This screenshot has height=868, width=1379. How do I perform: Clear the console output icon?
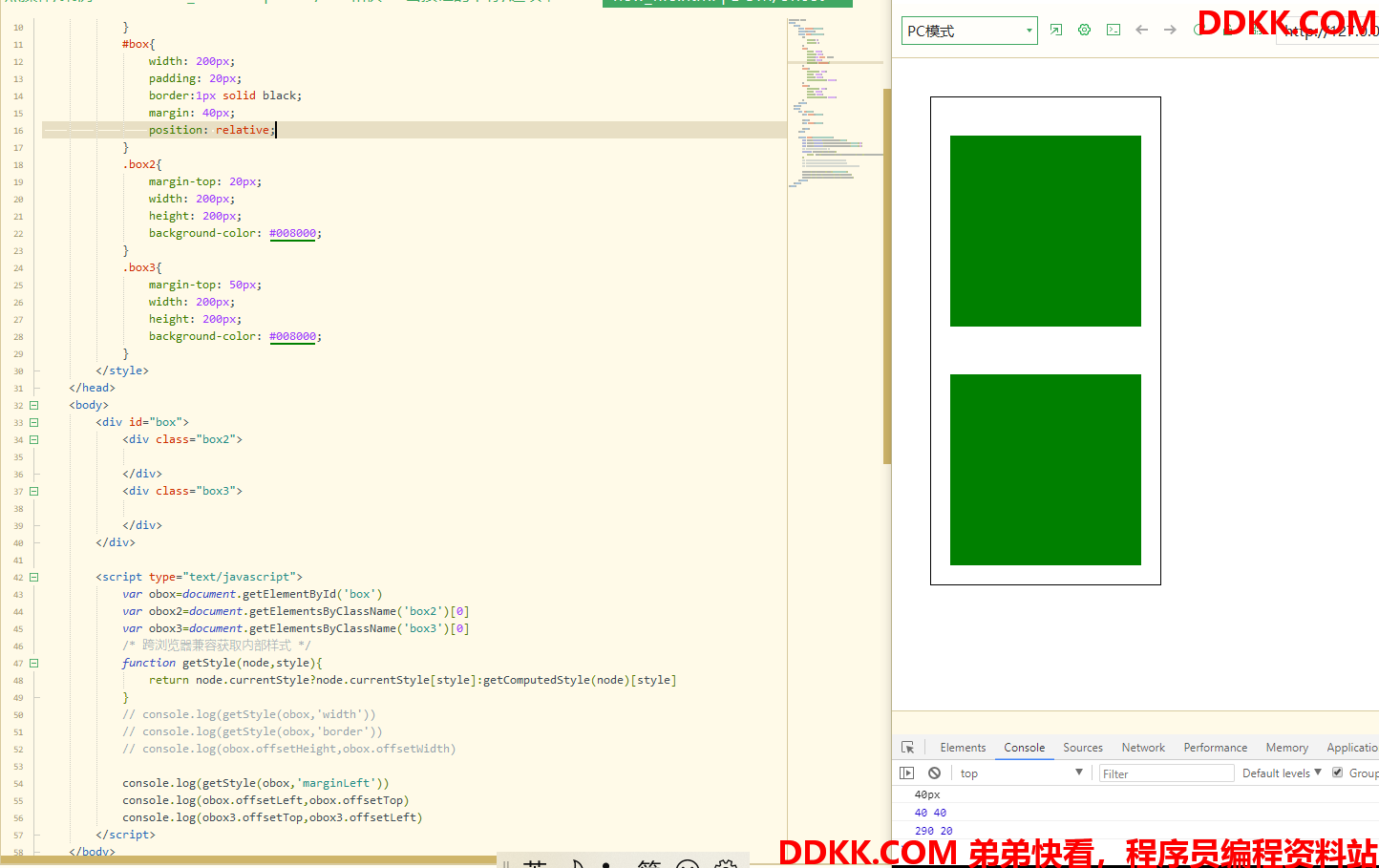click(x=934, y=773)
